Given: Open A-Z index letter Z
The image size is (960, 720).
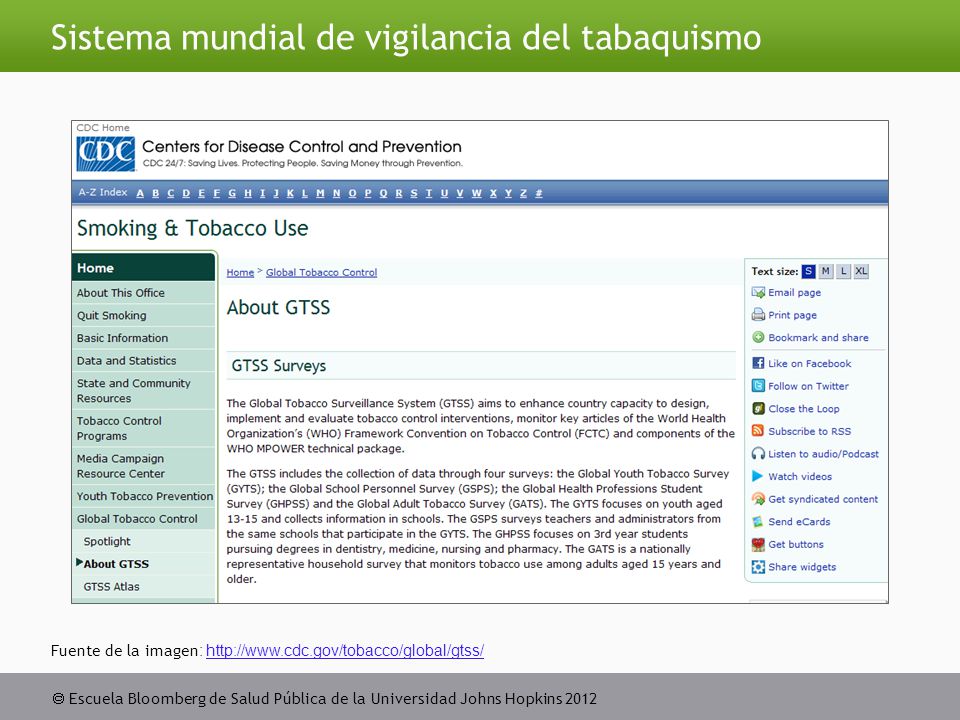Looking at the screenshot, I should [523, 193].
